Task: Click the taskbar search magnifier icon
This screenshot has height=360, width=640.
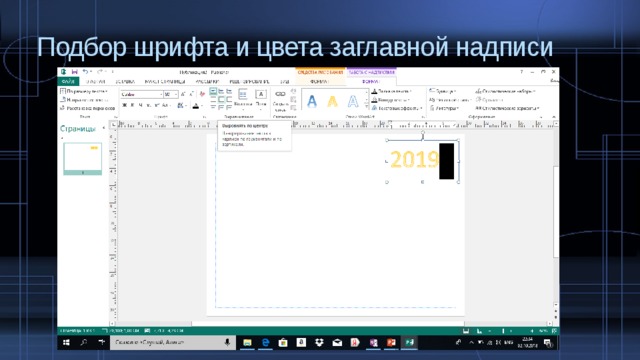Action: coord(84,342)
